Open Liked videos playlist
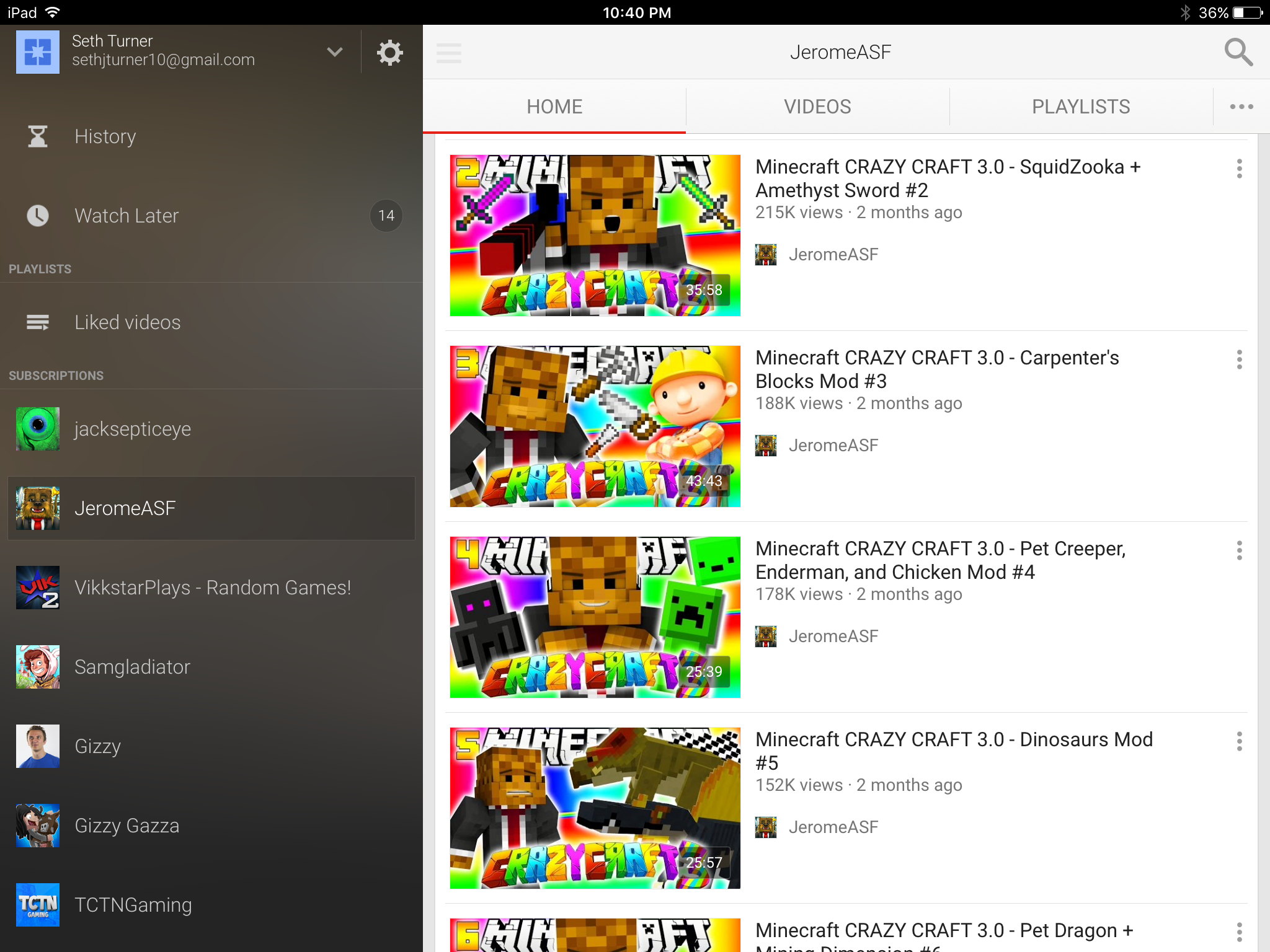This screenshot has height=952, width=1270. point(211,322)
